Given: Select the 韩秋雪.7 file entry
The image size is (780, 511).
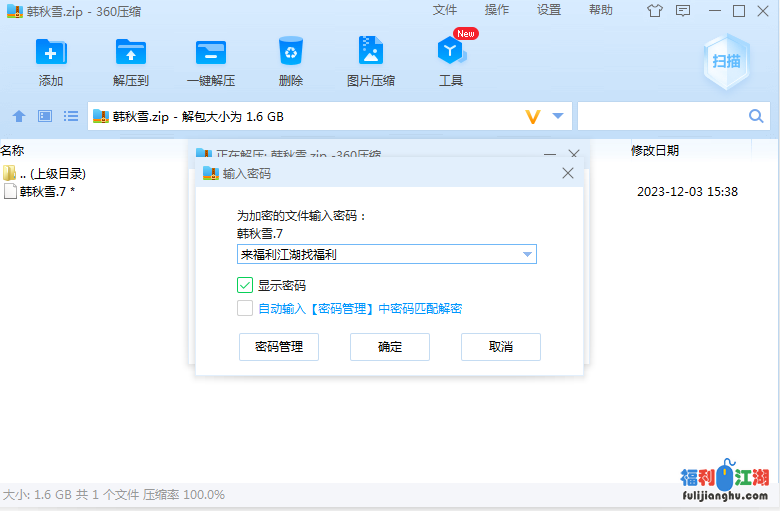Looking at the screenshot, I should pos(46,191).
